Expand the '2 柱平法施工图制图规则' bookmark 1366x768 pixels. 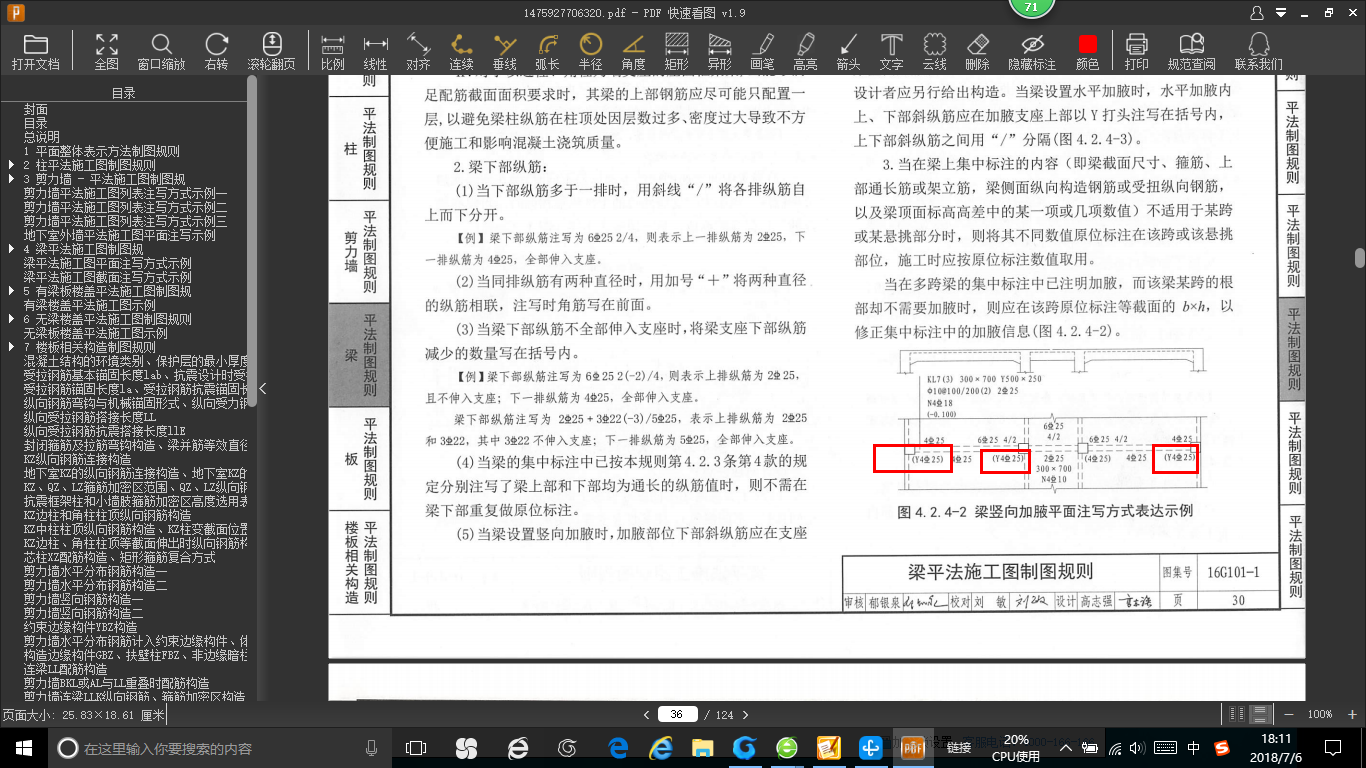click(11, 165)
